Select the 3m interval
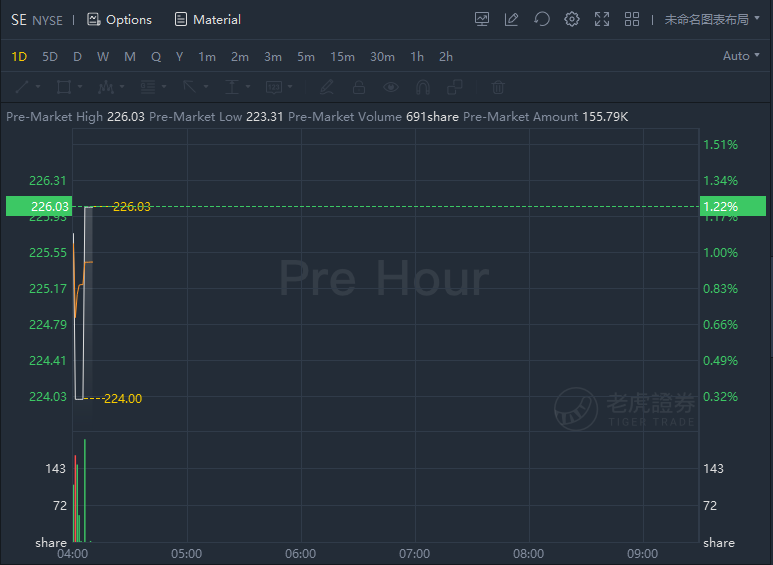Screen dimensions: 773x565 point(273,57)
